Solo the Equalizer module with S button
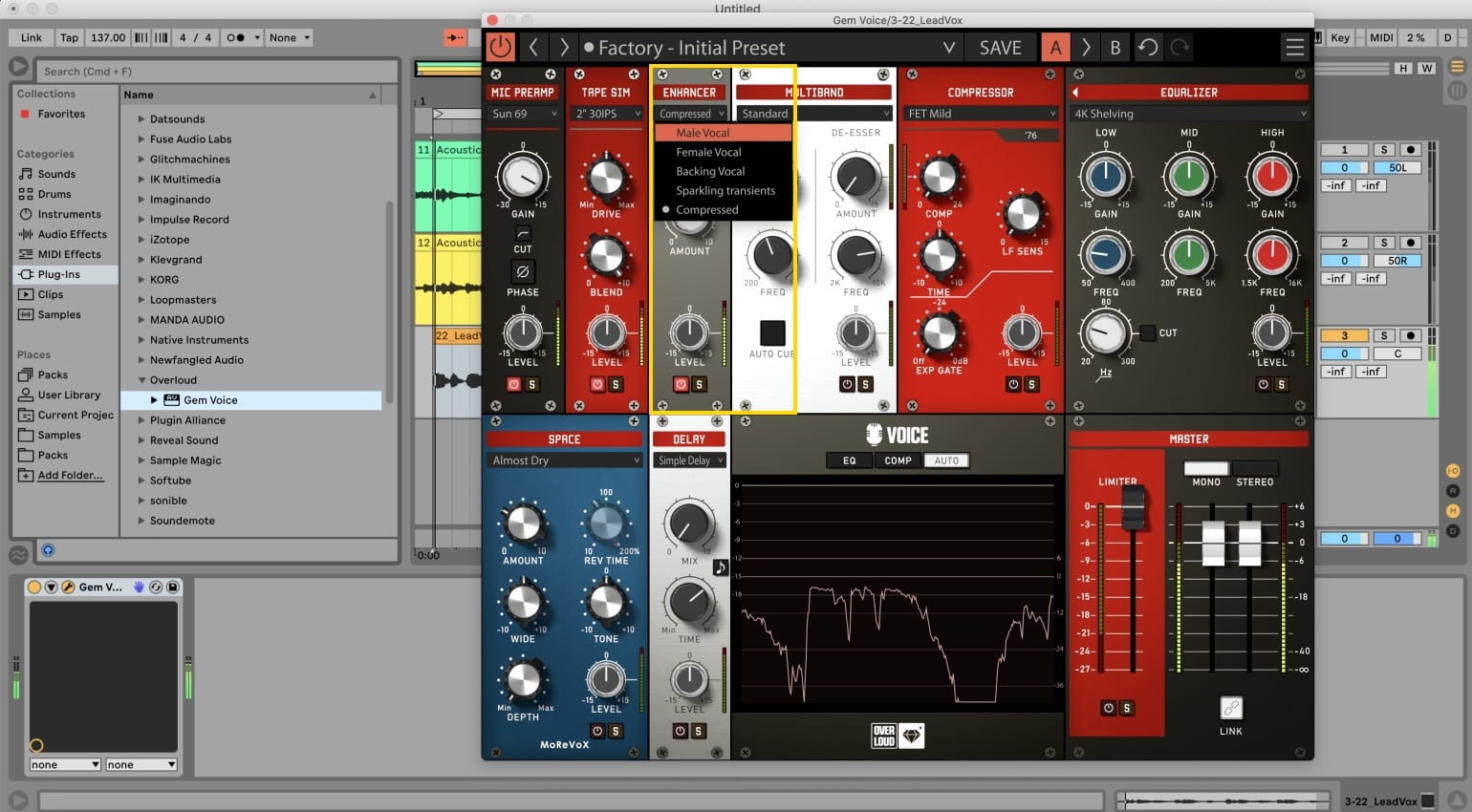This screenshot has width=1472, height=812. 1281,384
